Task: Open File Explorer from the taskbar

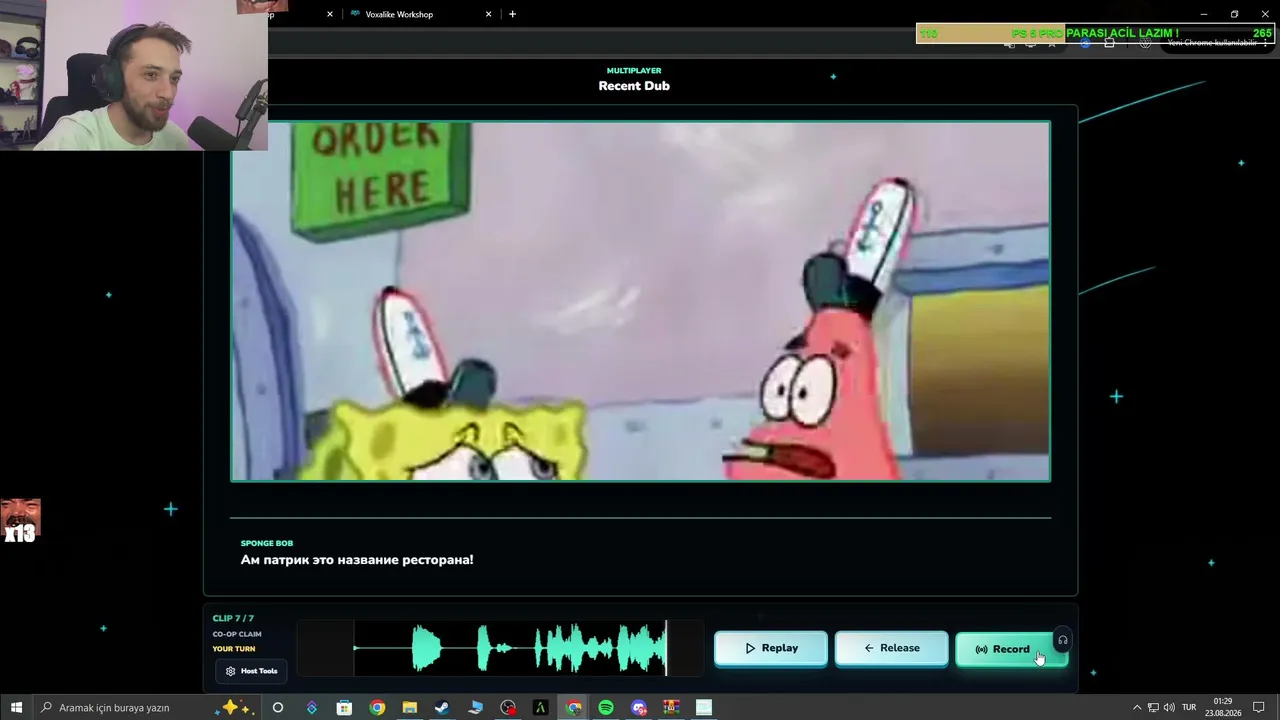Action: (410, 707)
